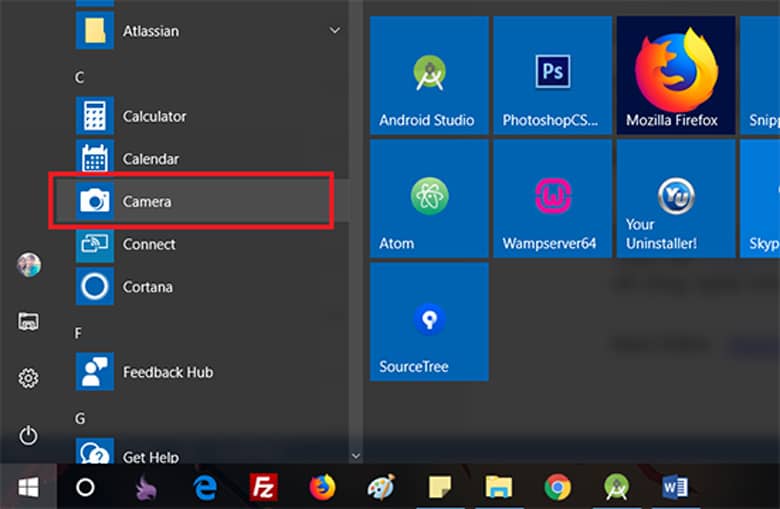Image resolution: width=780 pixels, height=509 pixels.
Task: Open Google Chrome from the taskbar
Action: [557, 487]
